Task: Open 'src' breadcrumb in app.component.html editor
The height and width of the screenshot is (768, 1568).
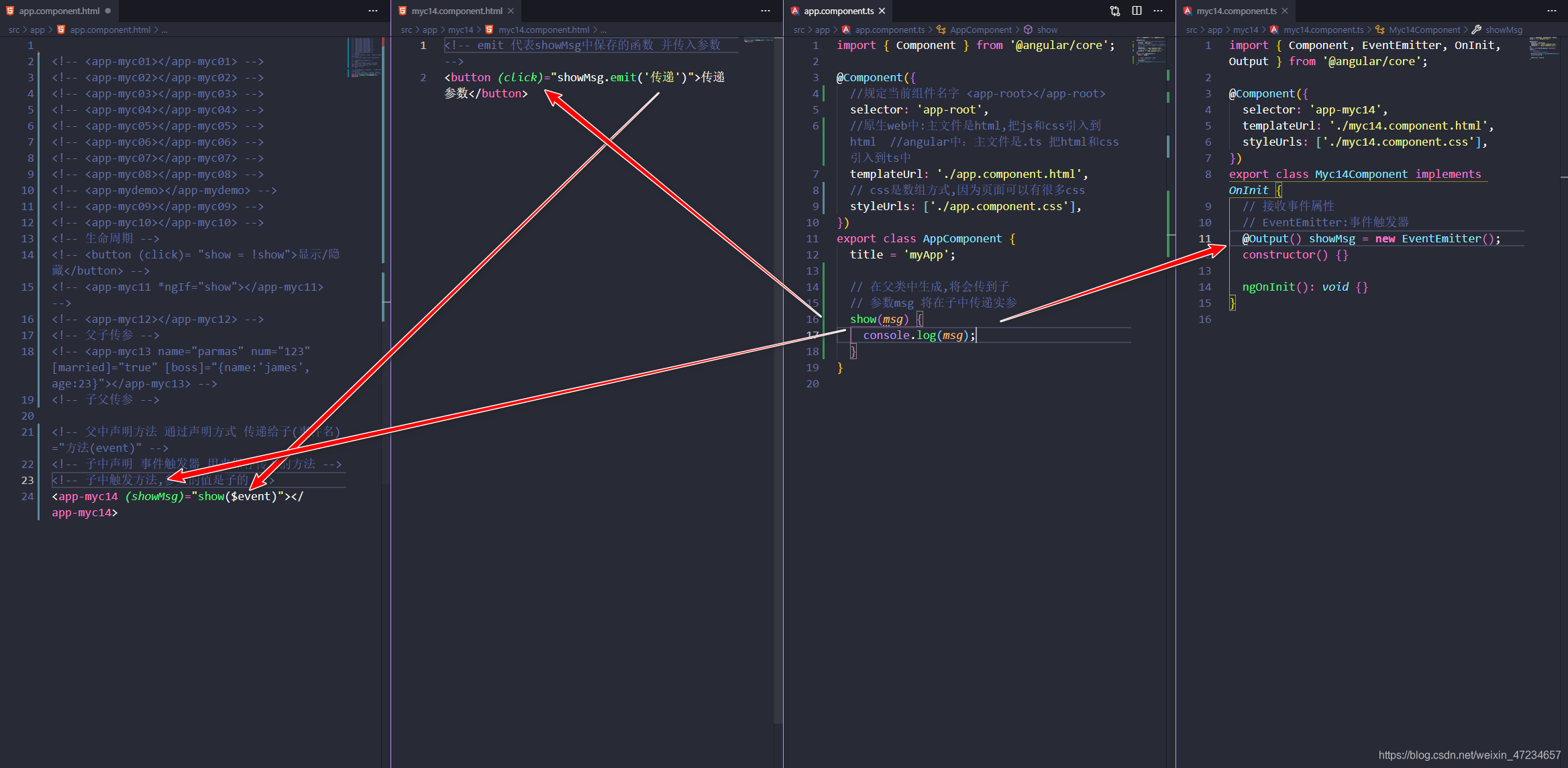Action: [14, 30]
